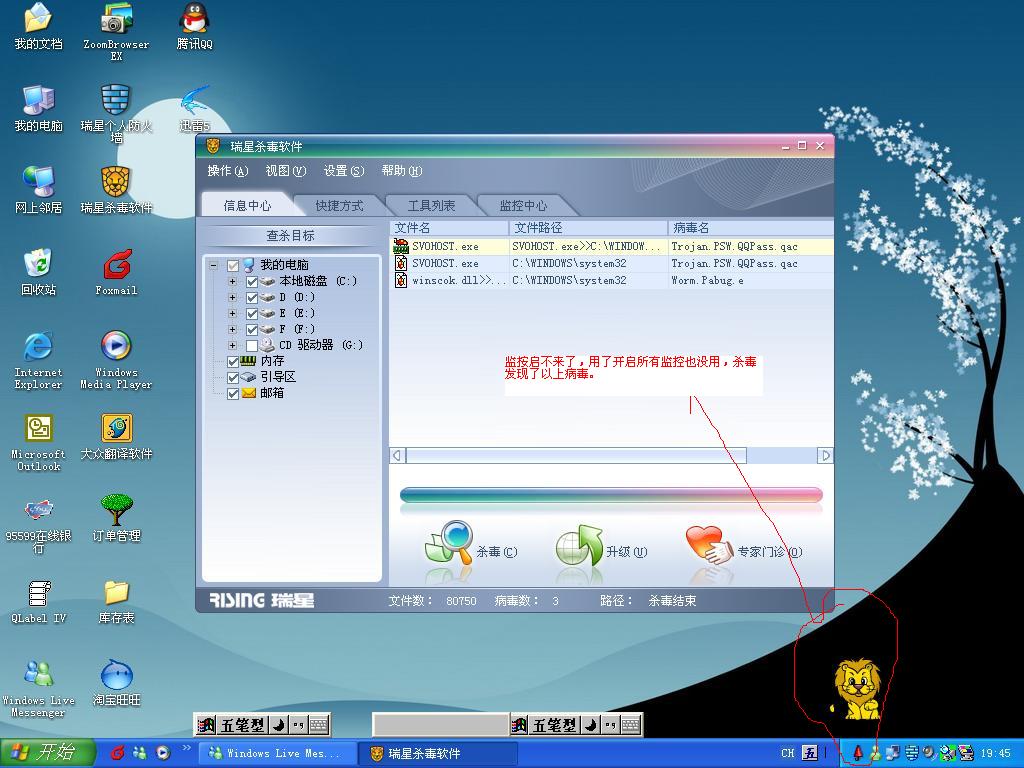Image resolution: width=1024 pixels, height=768 pixels.
Task: Open the 瑞星杀毒软件 desktop shortcut
Action: tap(116, 190)
